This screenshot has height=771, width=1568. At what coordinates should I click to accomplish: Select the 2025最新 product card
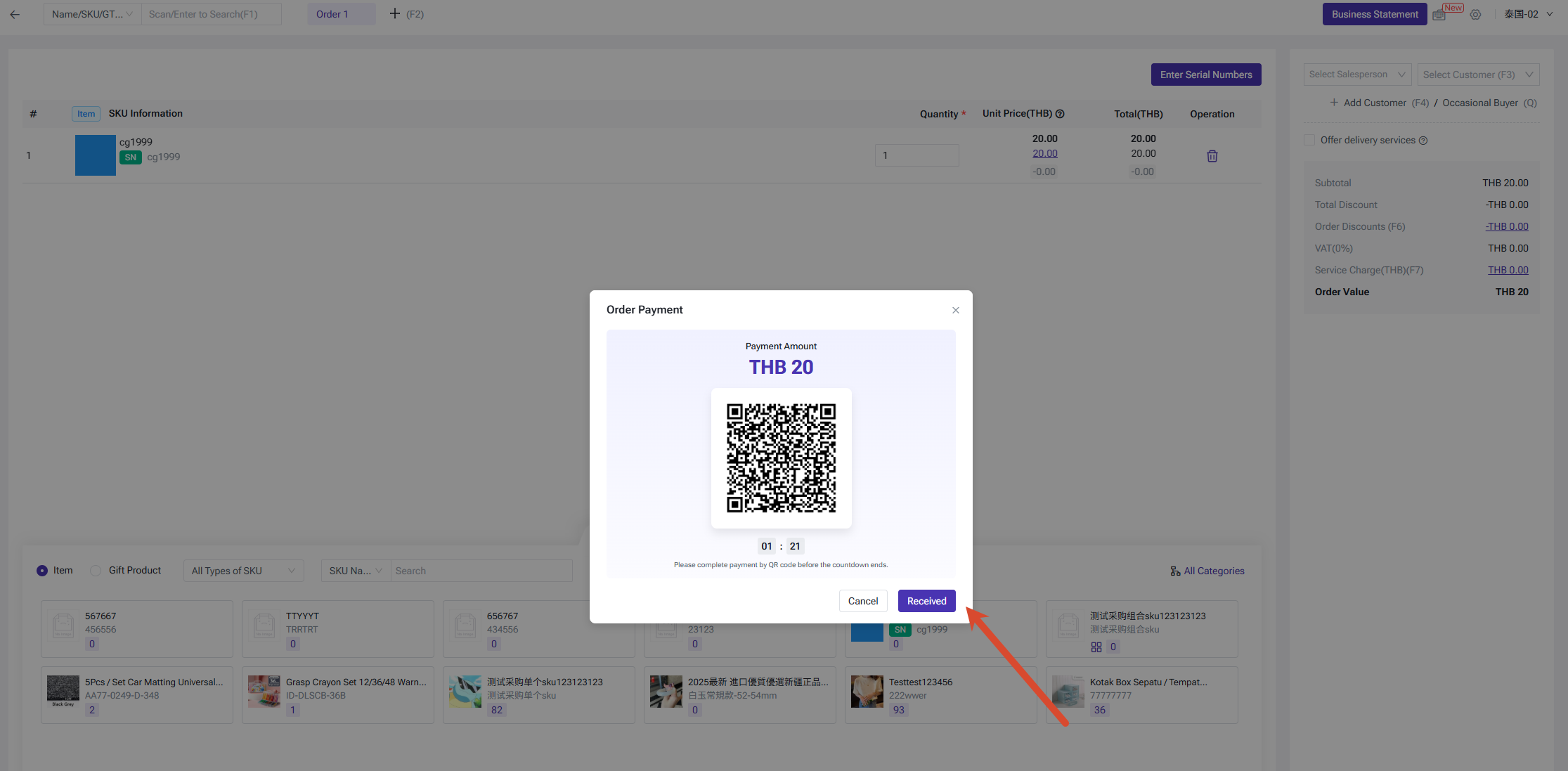740,695
